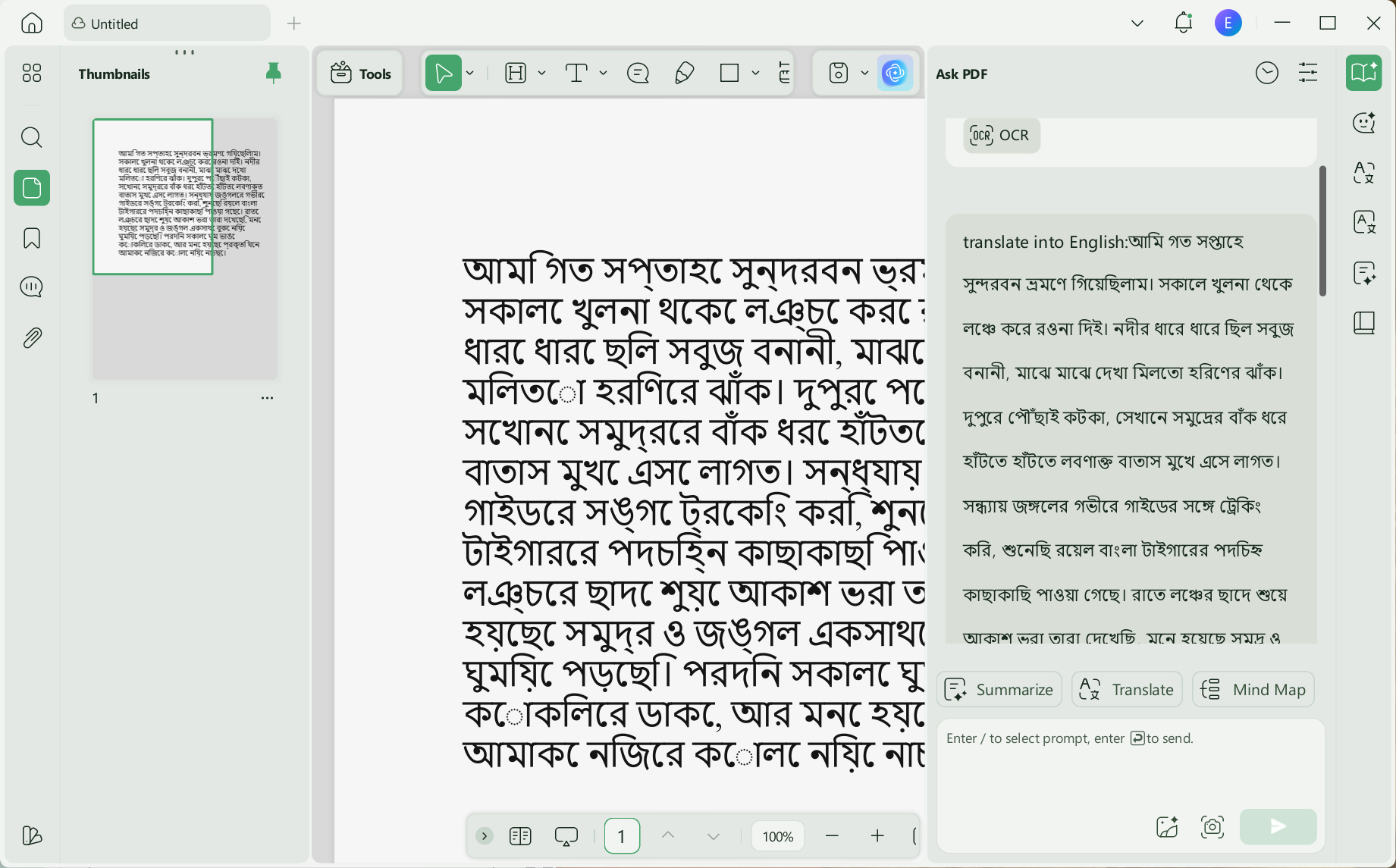Open the Untitled document tab
This screenshot has height=868, width=1396.
(x=167, y=24)
